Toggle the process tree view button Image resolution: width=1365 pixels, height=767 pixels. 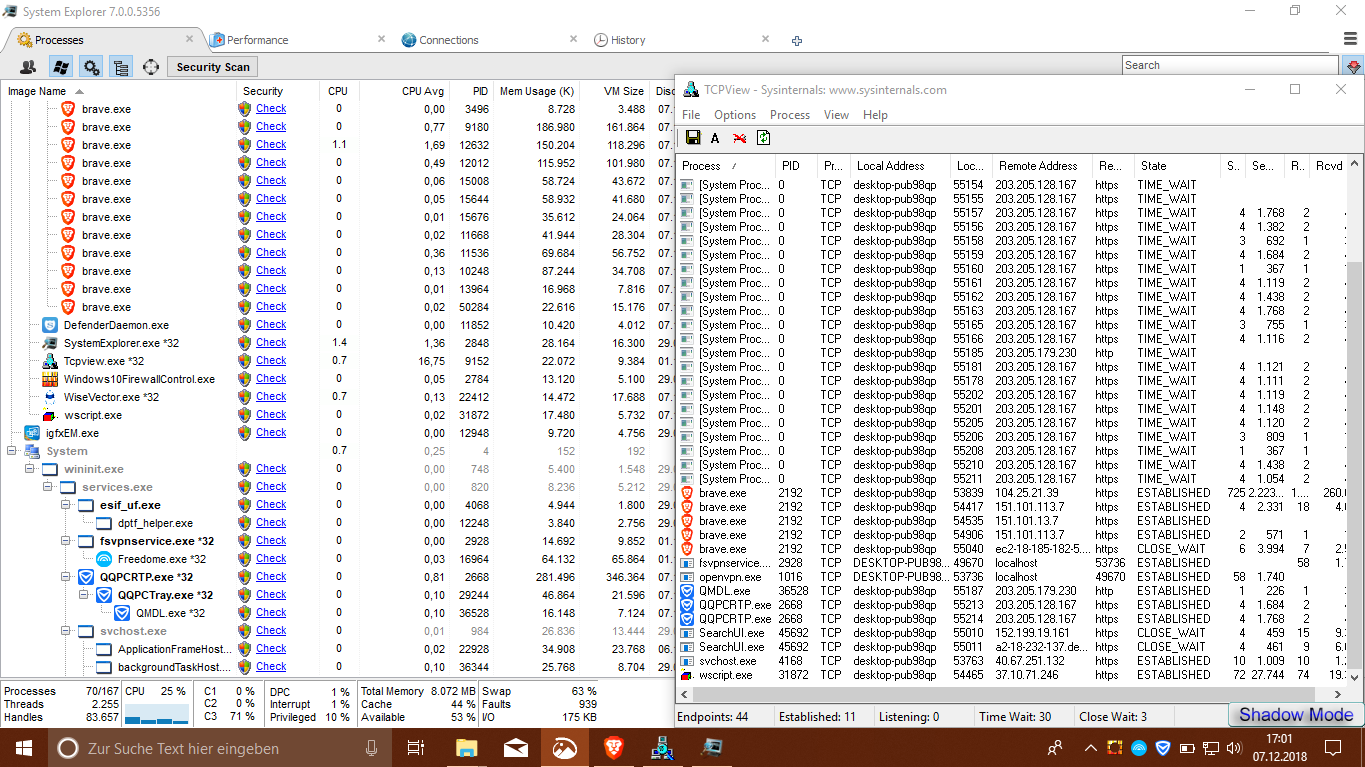[121, 67]
